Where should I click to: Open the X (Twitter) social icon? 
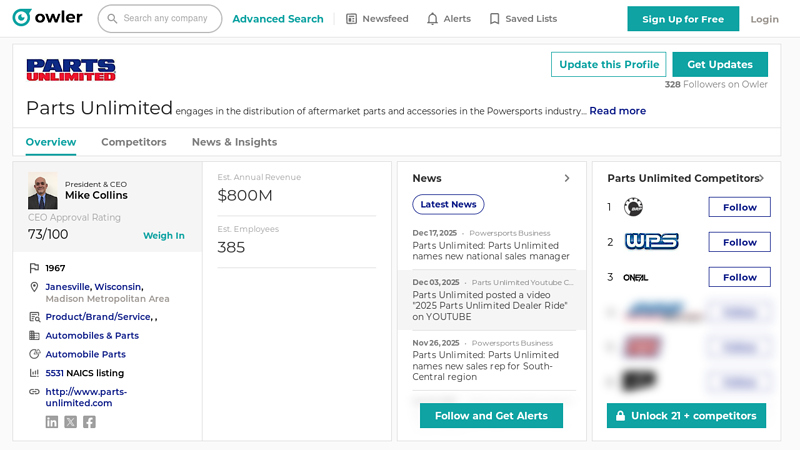coord(71,422)
